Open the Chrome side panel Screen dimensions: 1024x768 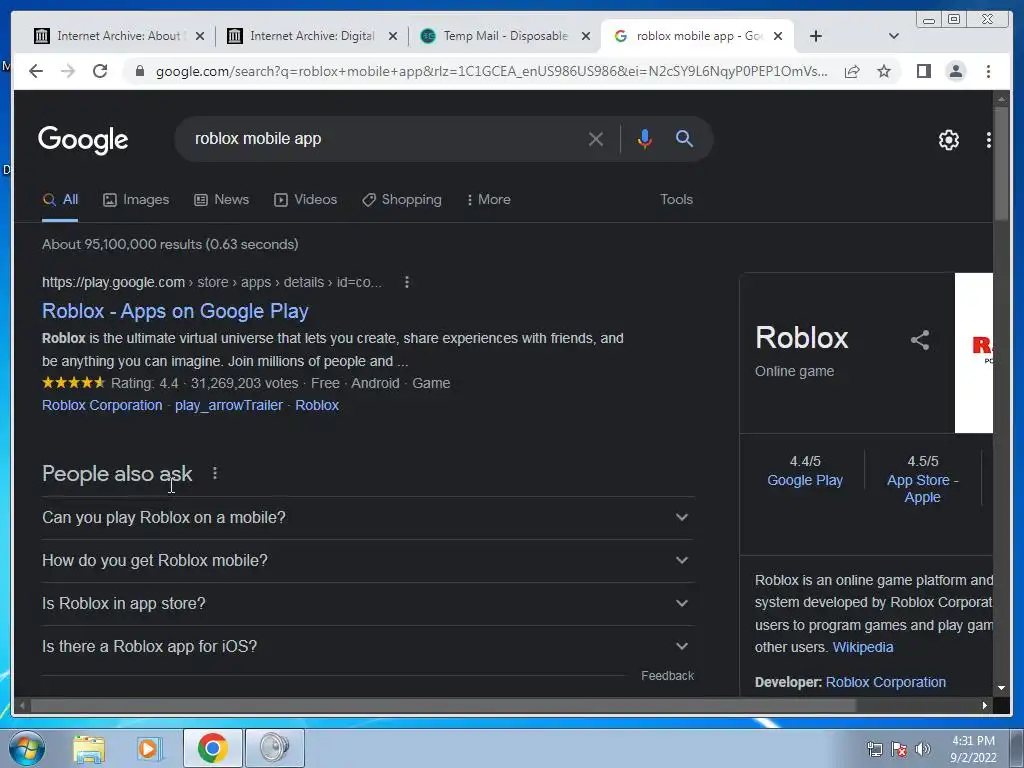923,71
